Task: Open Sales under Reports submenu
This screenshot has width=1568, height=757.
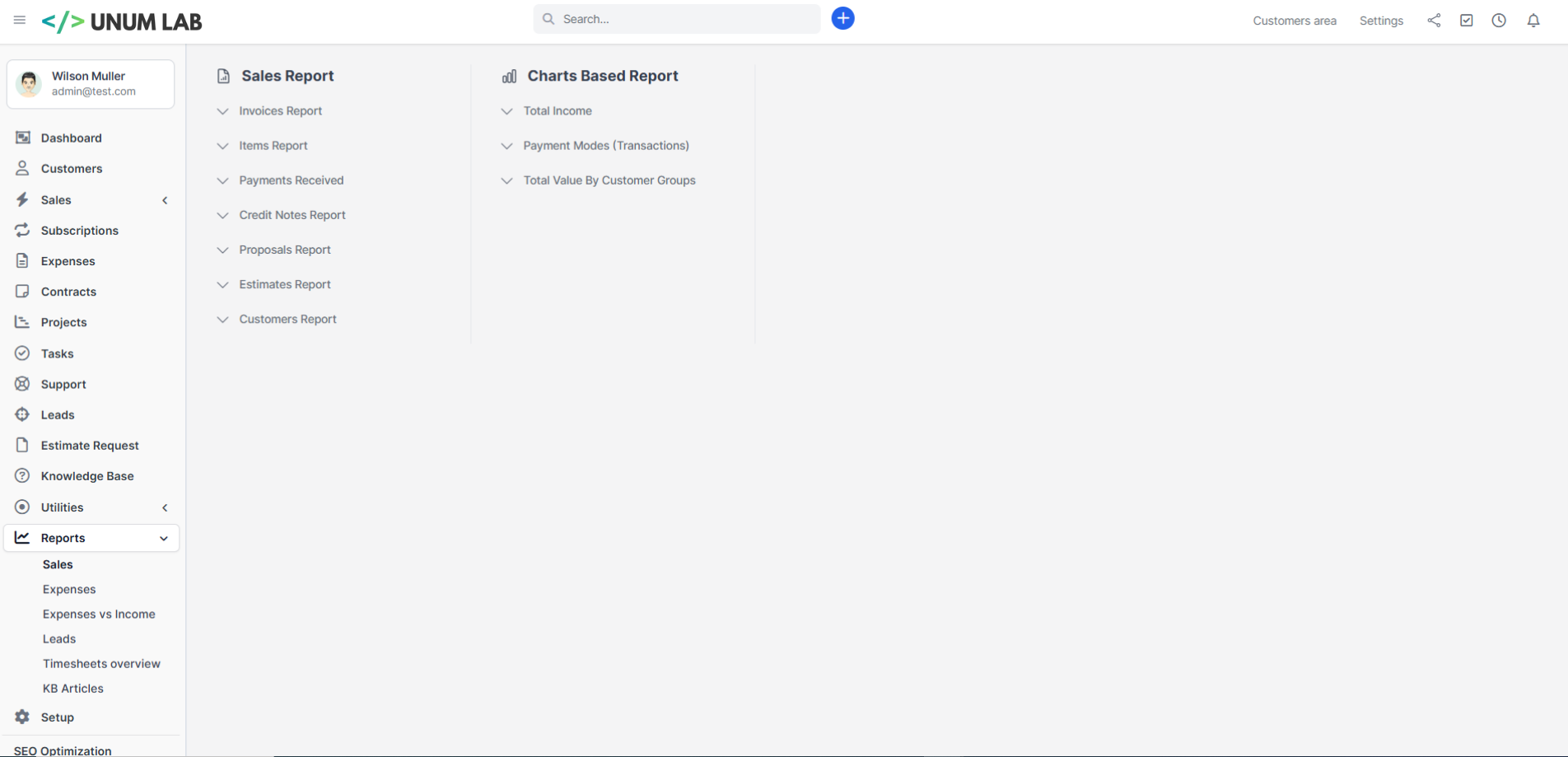Action: (x=58, y=564)
